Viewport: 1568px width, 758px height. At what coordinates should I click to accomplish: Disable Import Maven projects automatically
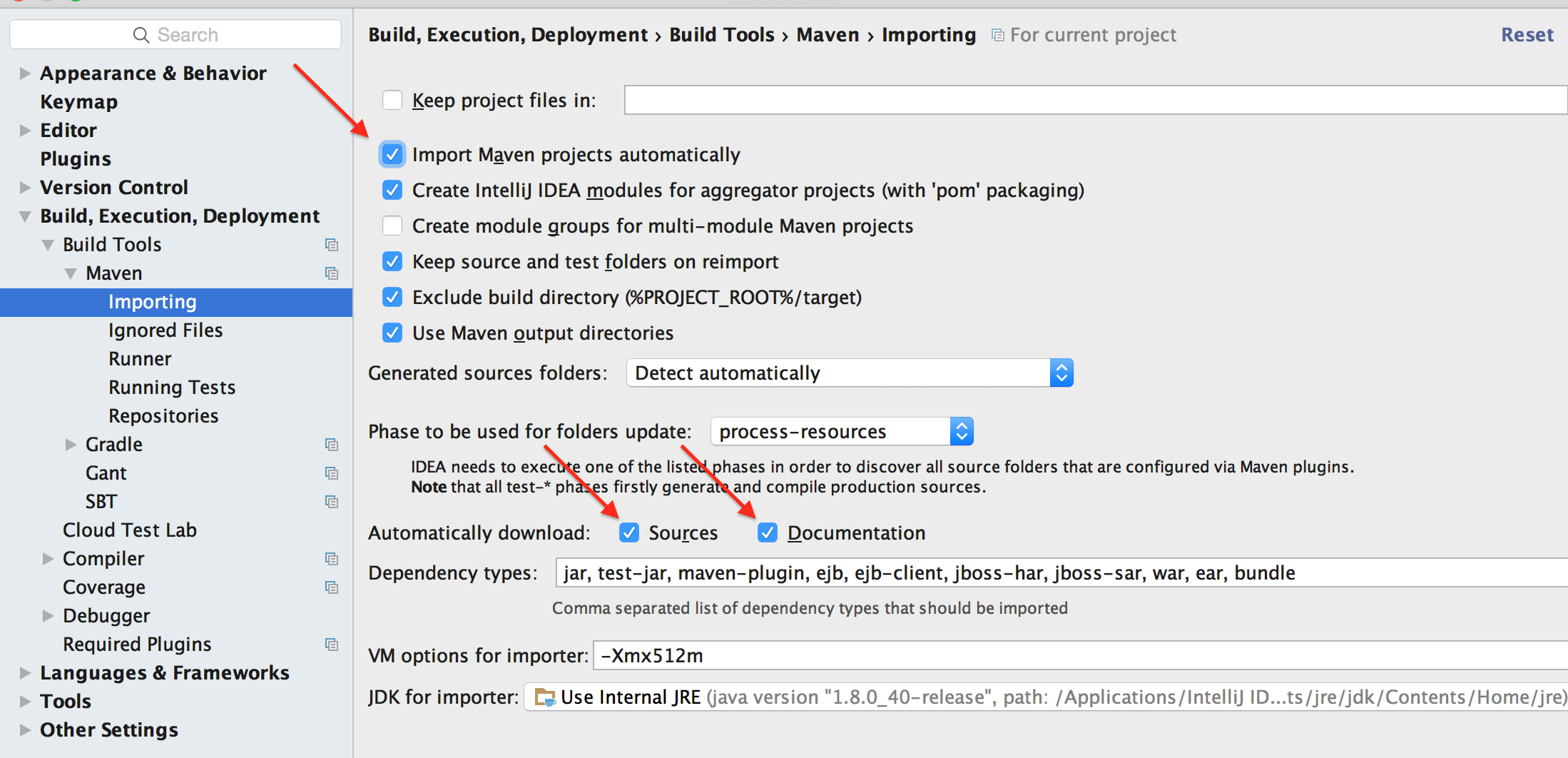click(392, 154)
